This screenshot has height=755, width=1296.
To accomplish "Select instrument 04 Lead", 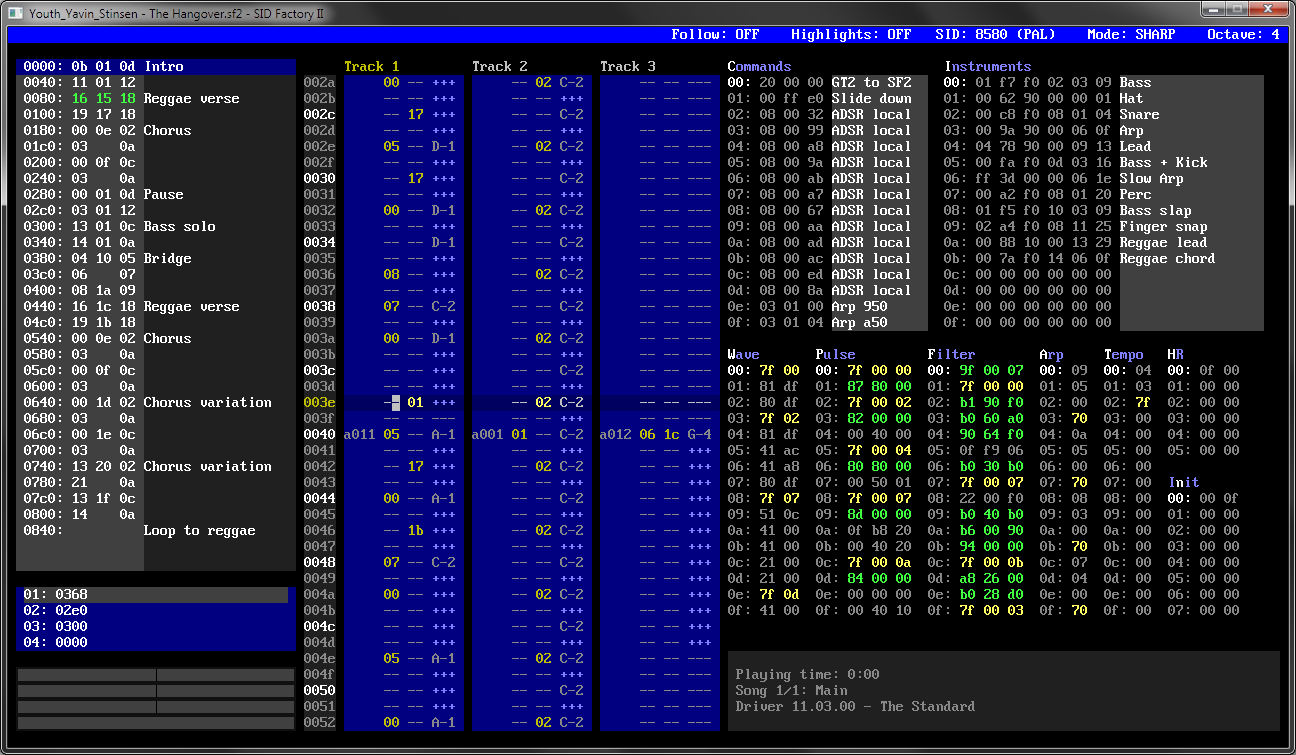I will point(1104,146).
